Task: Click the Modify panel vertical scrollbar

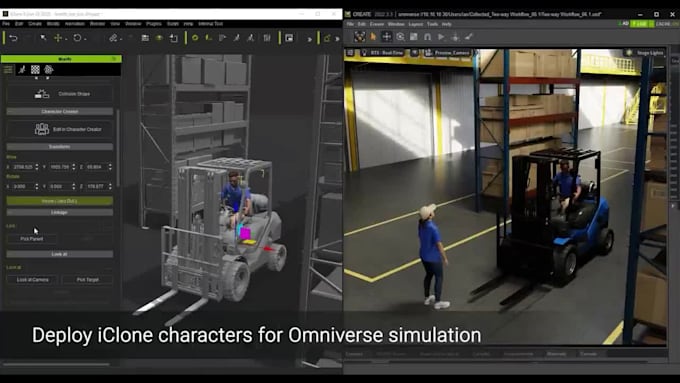Action: [x=118, y=147]
